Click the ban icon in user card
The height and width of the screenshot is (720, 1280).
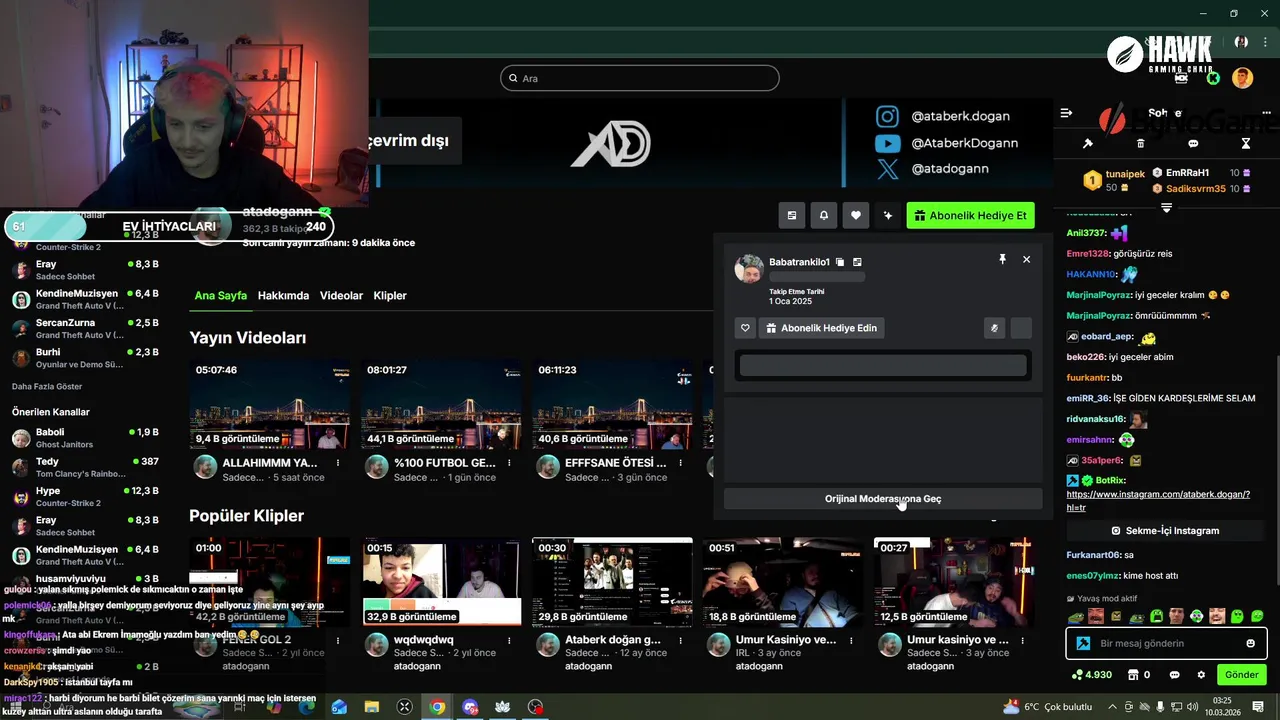pos(994,328)
